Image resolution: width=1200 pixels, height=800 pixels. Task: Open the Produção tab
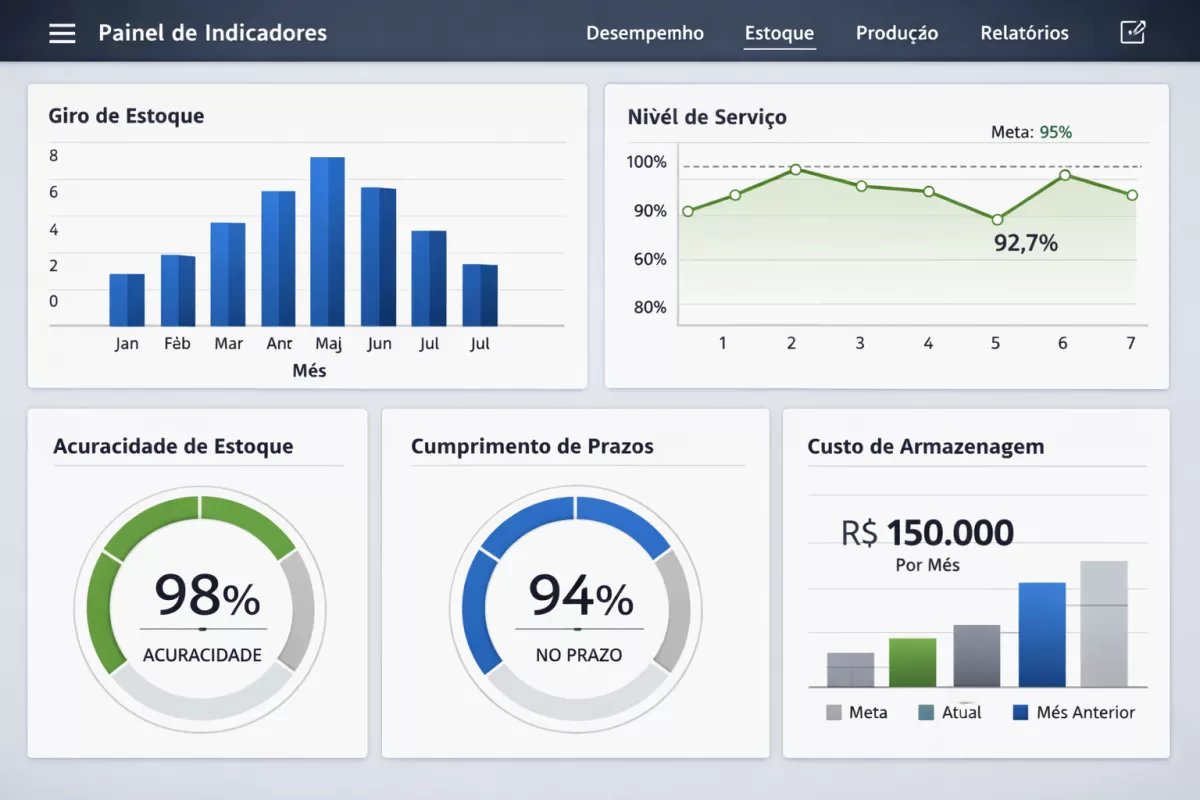tap(897, 33)
